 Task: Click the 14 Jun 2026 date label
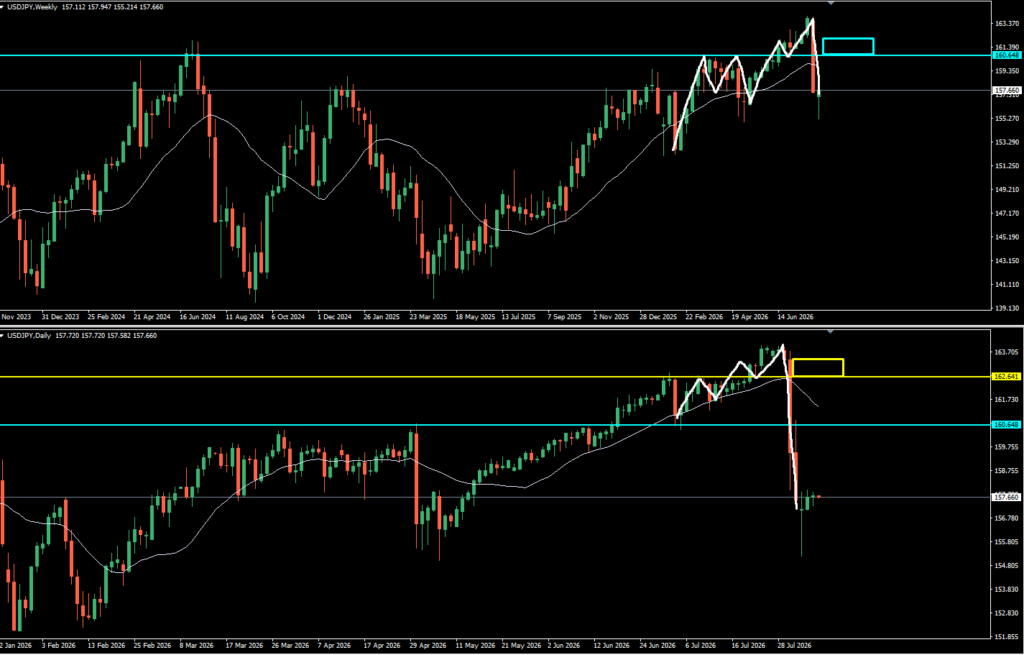793,317
